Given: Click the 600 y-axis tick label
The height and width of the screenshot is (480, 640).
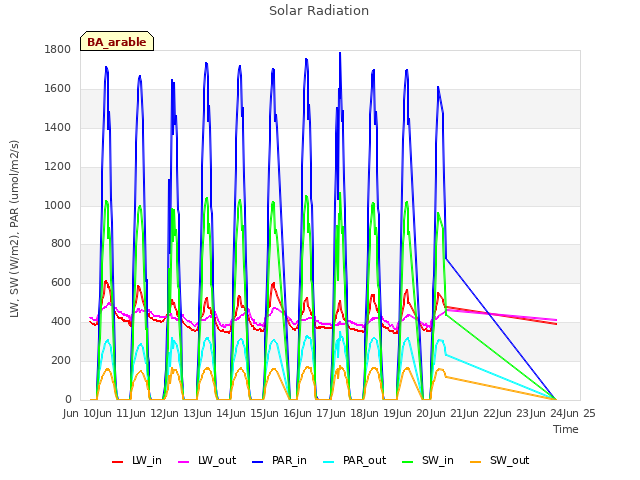Looking at the screenshot, I should pyautogui.click(x=61, y=282).
